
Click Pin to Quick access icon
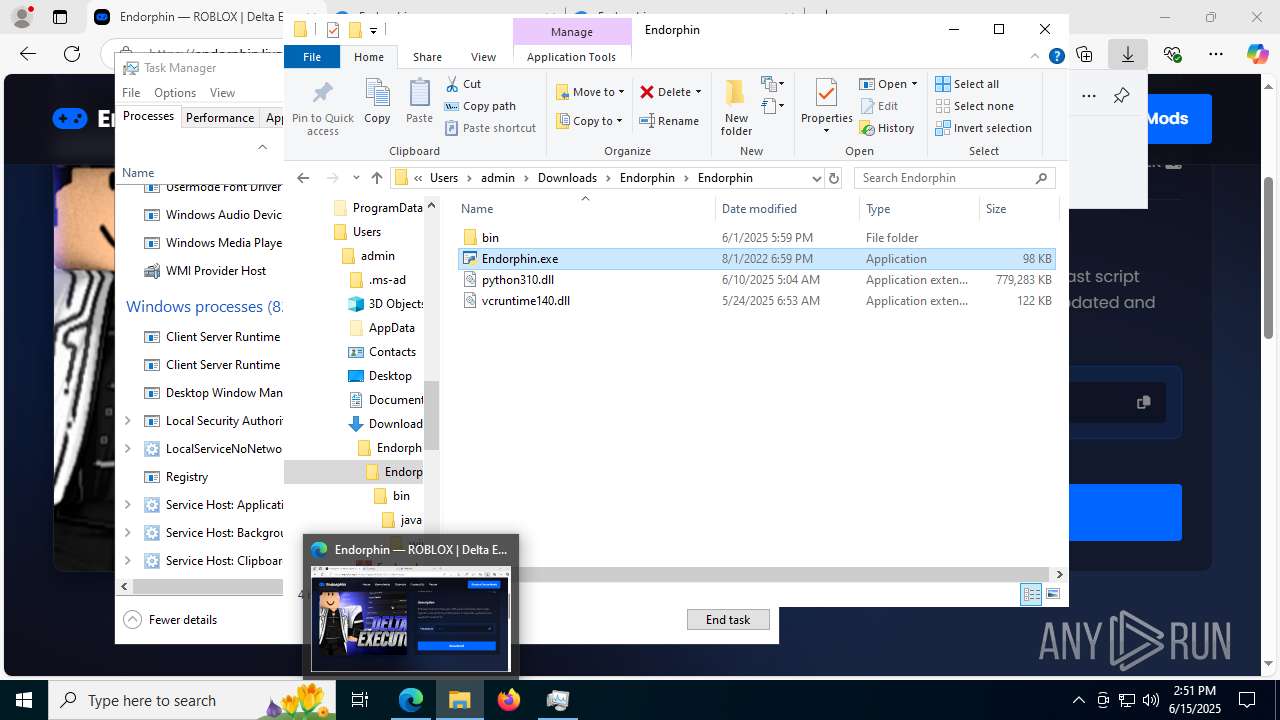[322, 108]
